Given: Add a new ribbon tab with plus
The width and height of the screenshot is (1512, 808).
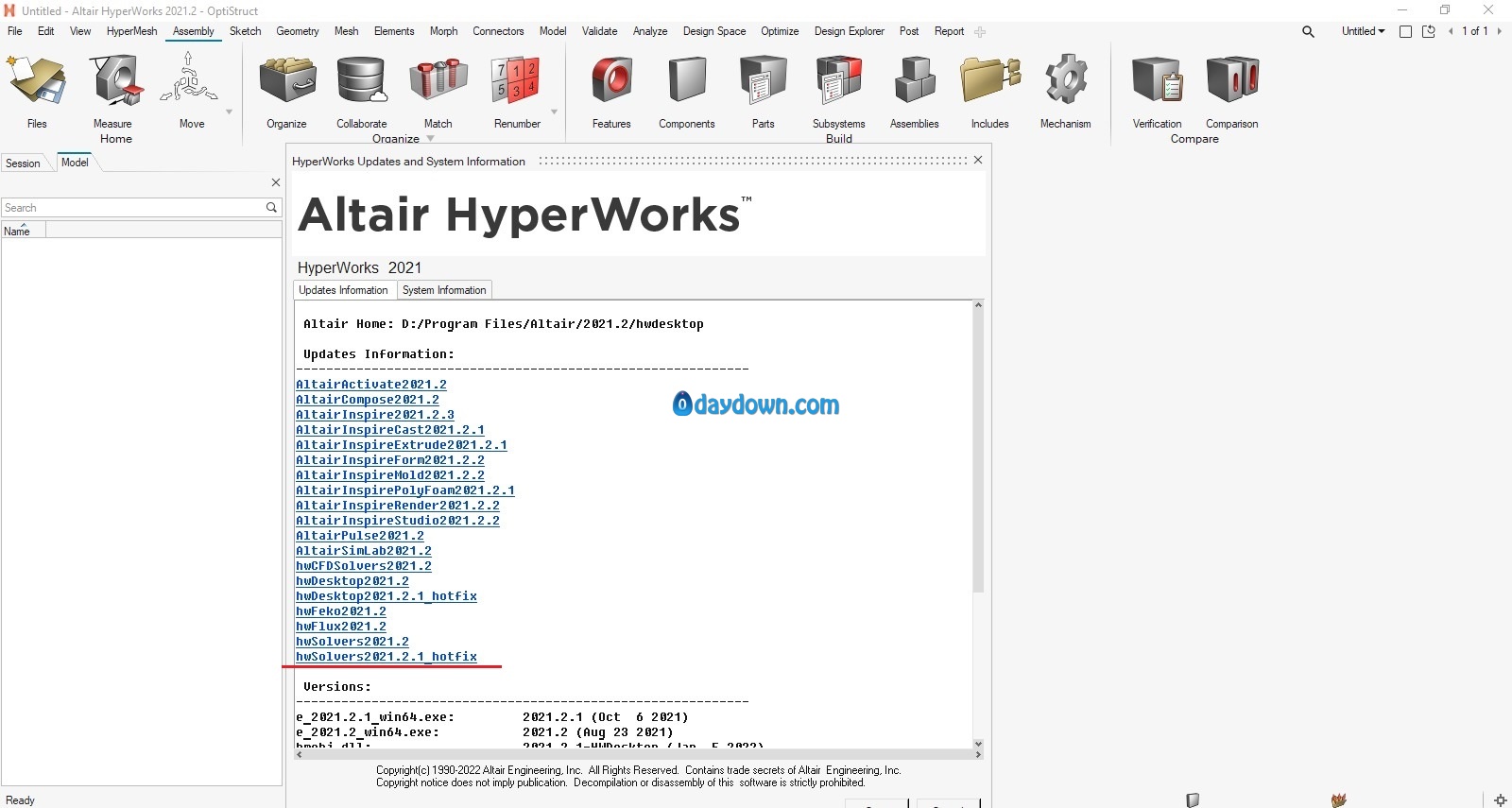Looking at the screenshot, I should pos(980,31).
